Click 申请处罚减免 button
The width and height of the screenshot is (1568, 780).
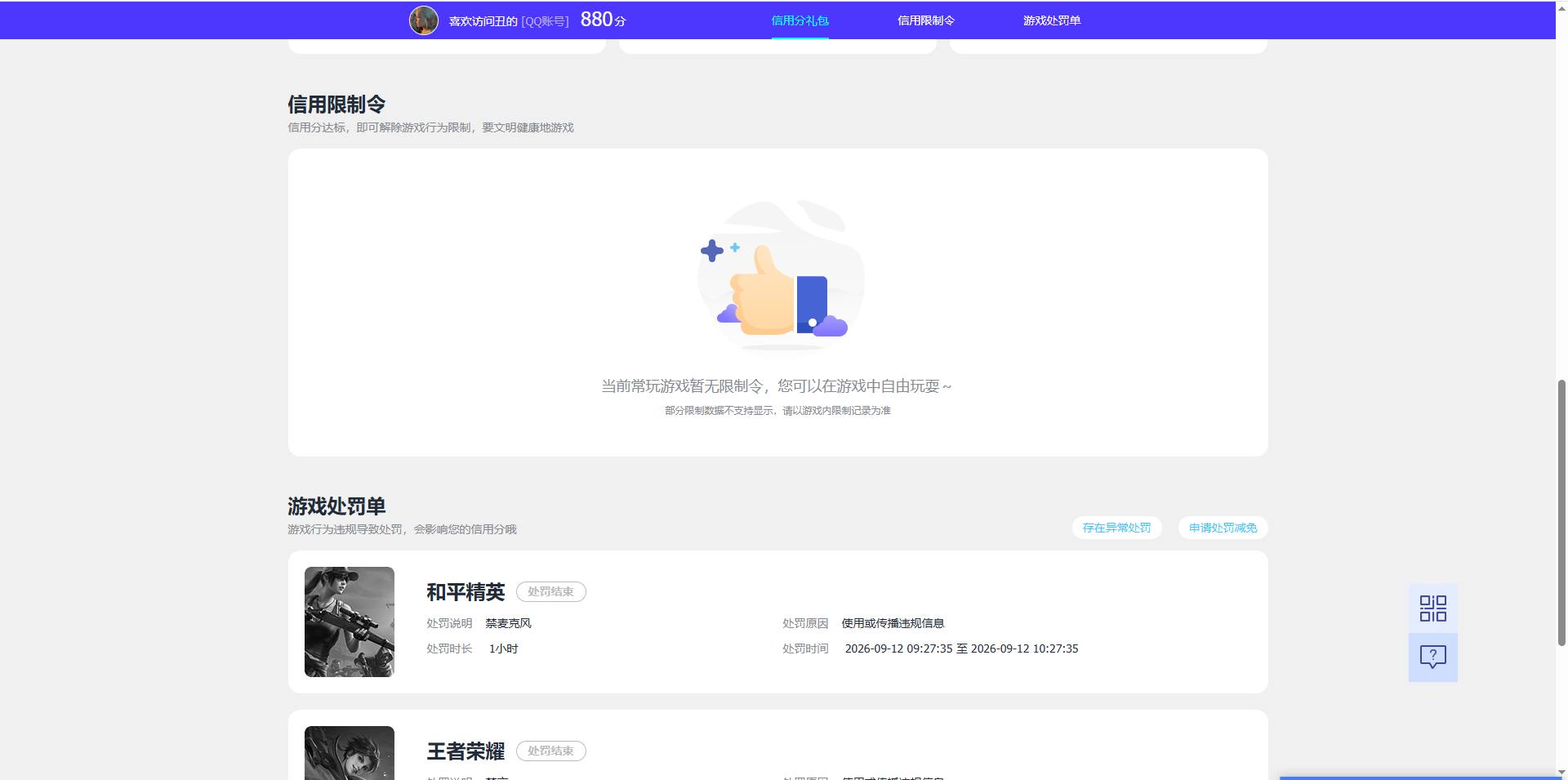point(1223,528)
